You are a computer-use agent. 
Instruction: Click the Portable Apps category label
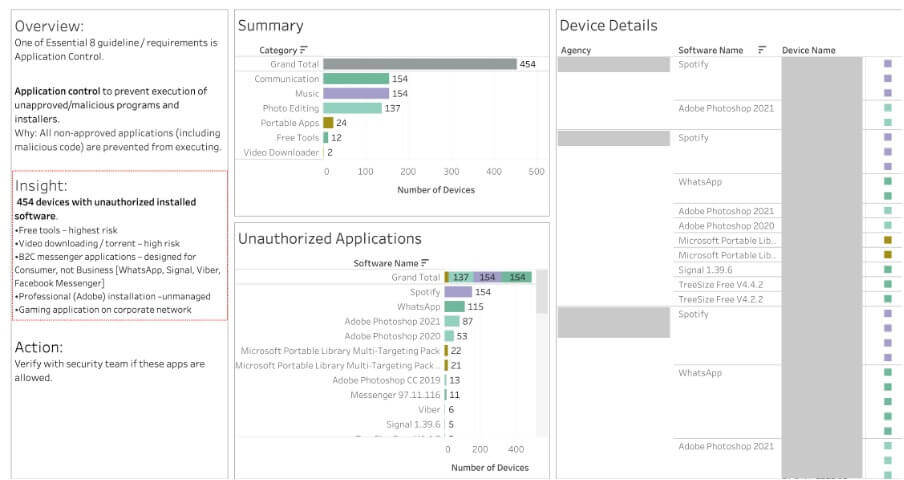[289, 123]
